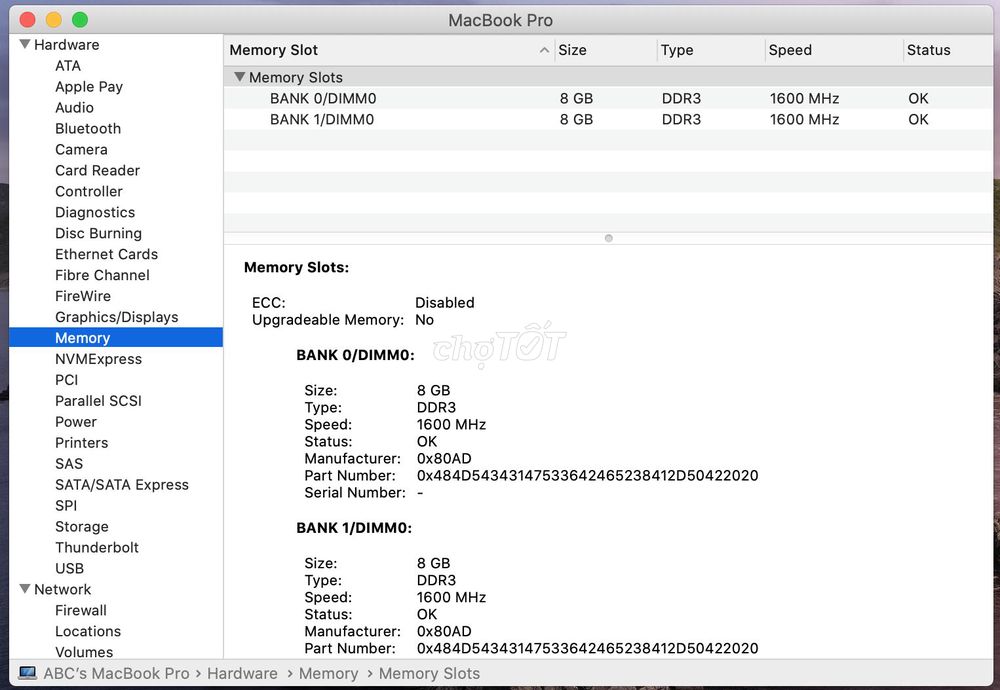Open Locations under Network
Viewport: 1000px width, 690px height.
pyautogui.click(x=88, y=631)
